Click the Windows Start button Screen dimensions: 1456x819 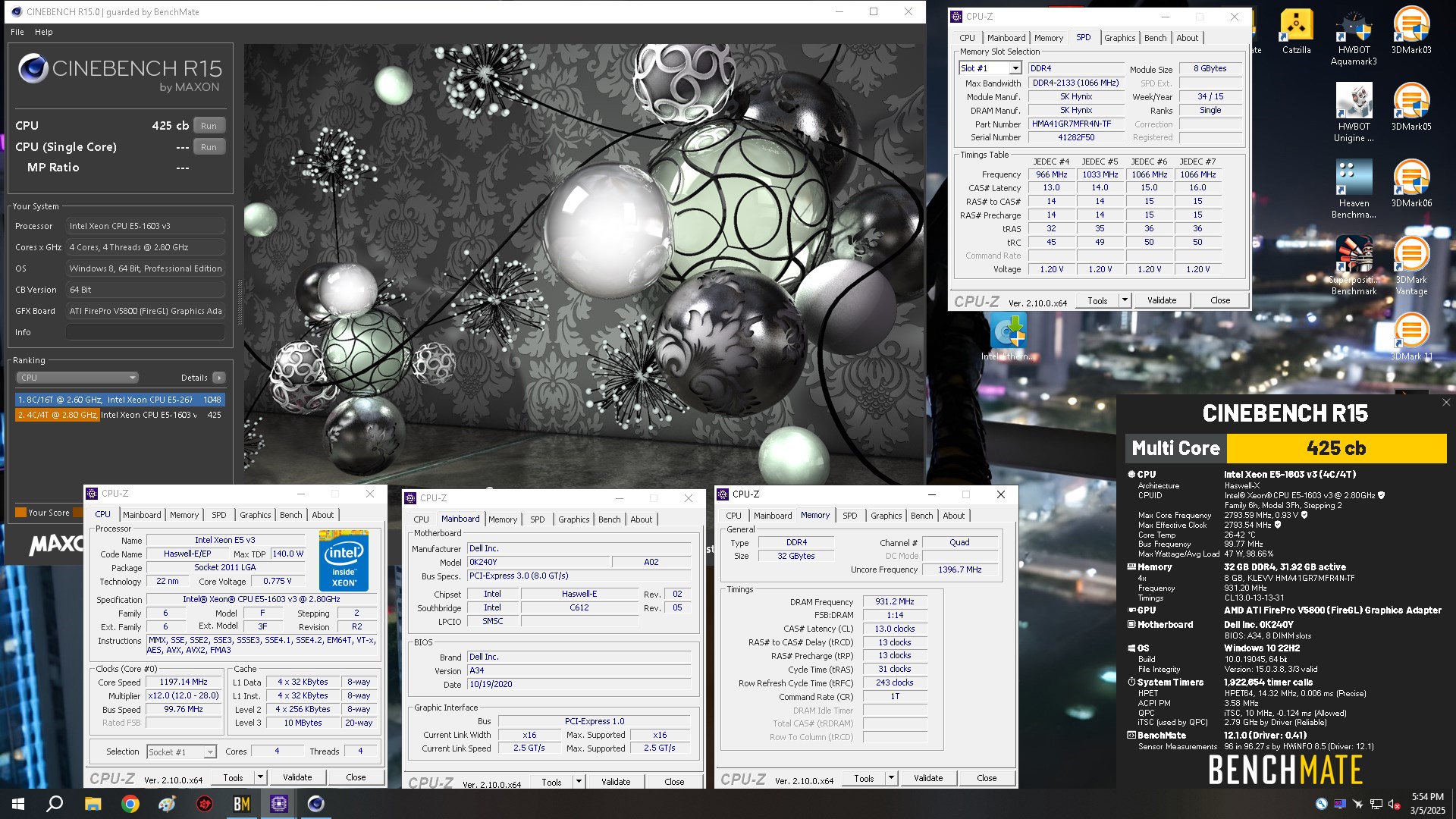point(18,804)
